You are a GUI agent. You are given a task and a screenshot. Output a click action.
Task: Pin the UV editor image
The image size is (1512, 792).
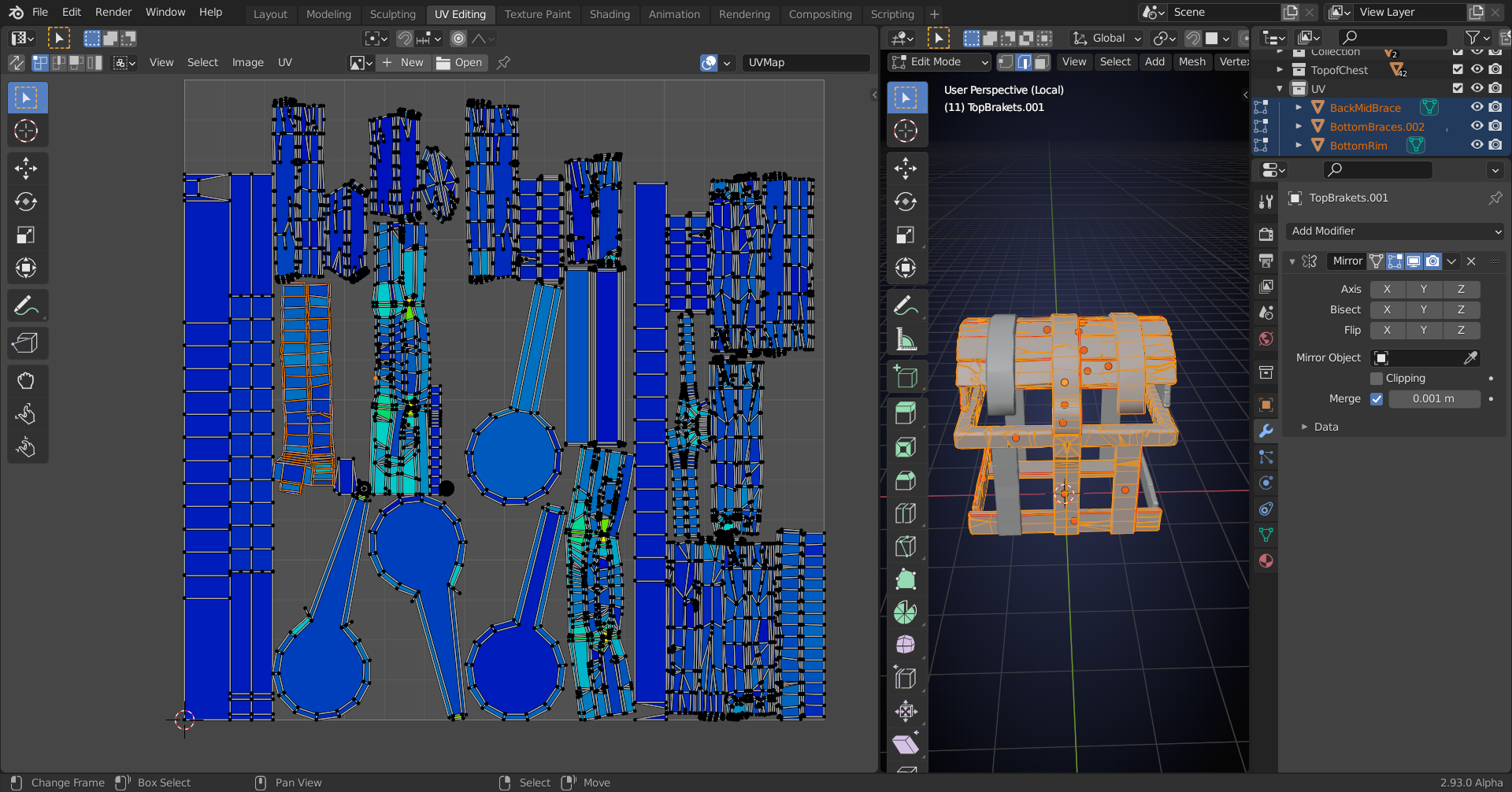tap(504, 62)
